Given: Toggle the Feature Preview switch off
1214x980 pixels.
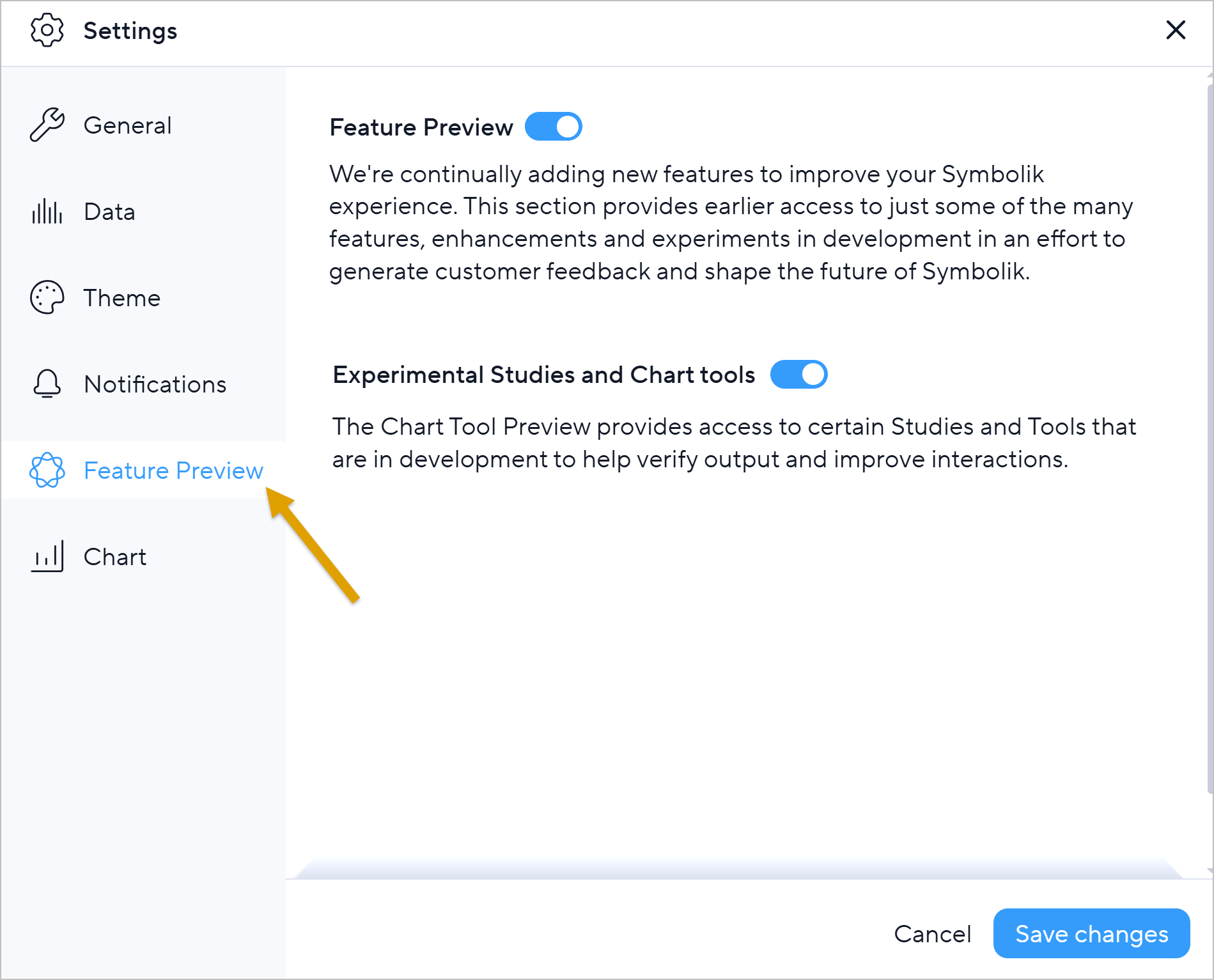Looking at the screenshot, I should pyautogui.click(x=553, y=127).
